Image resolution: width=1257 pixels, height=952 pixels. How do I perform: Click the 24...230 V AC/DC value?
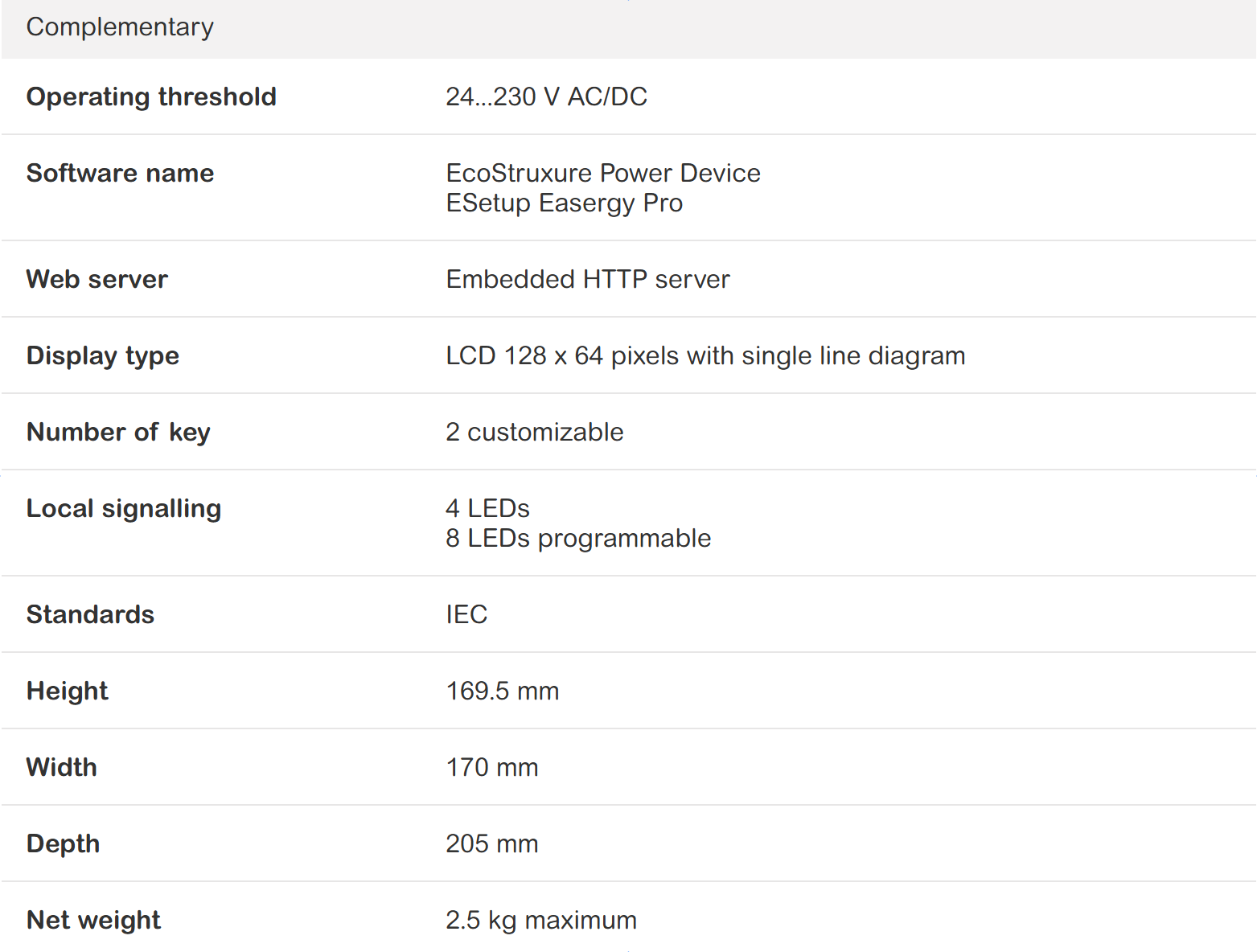[x=546, y=96]
